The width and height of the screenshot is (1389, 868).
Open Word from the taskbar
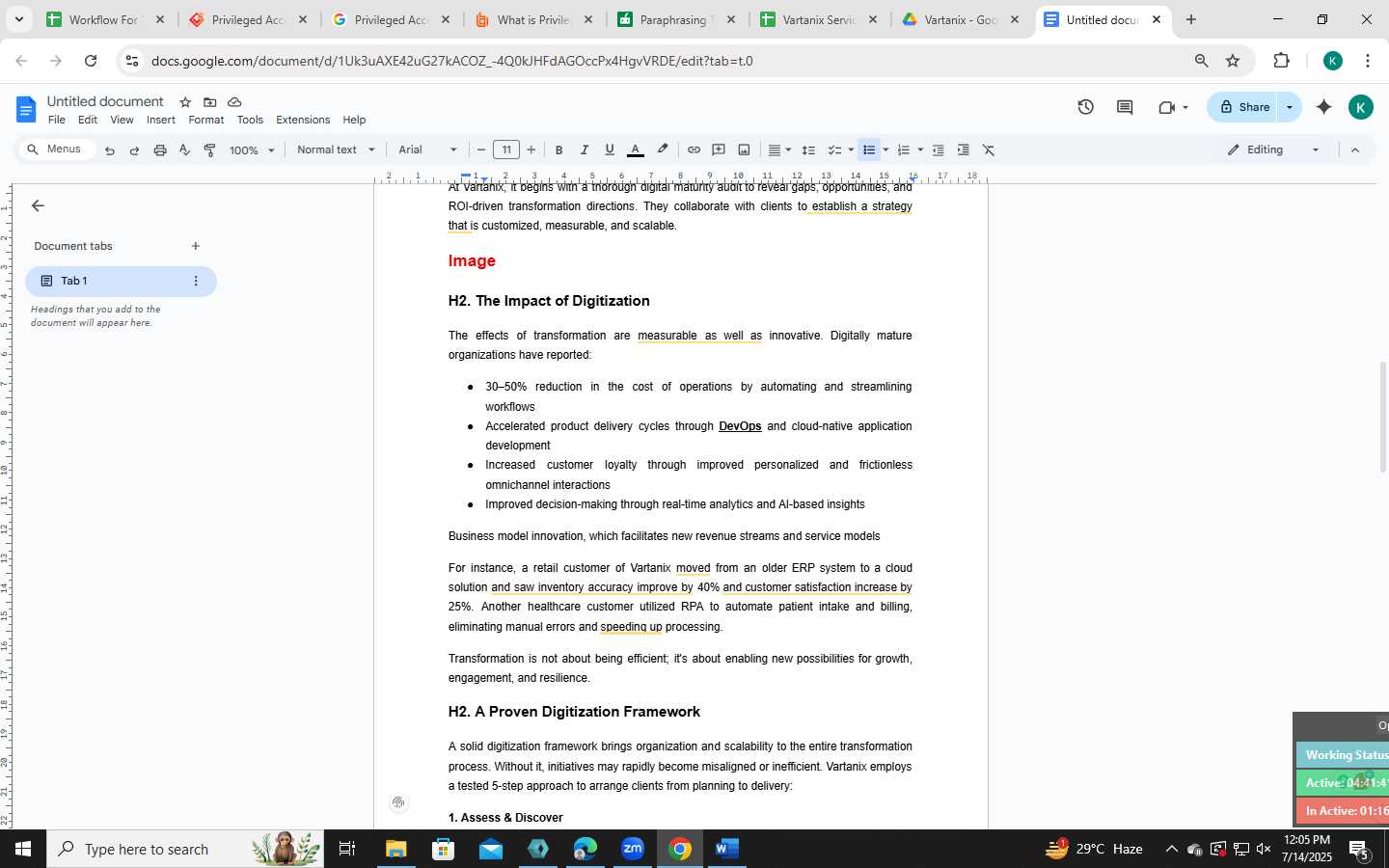(727, 849)
